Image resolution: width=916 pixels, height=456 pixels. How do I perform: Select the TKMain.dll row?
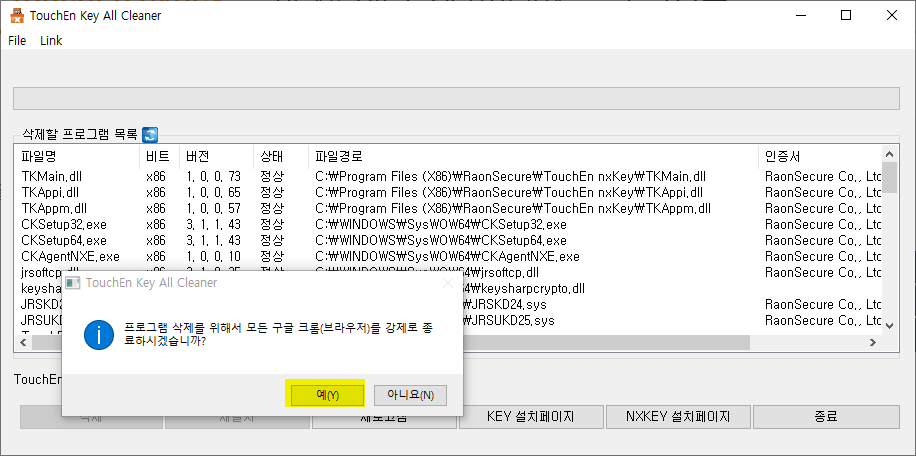(449, 176)
